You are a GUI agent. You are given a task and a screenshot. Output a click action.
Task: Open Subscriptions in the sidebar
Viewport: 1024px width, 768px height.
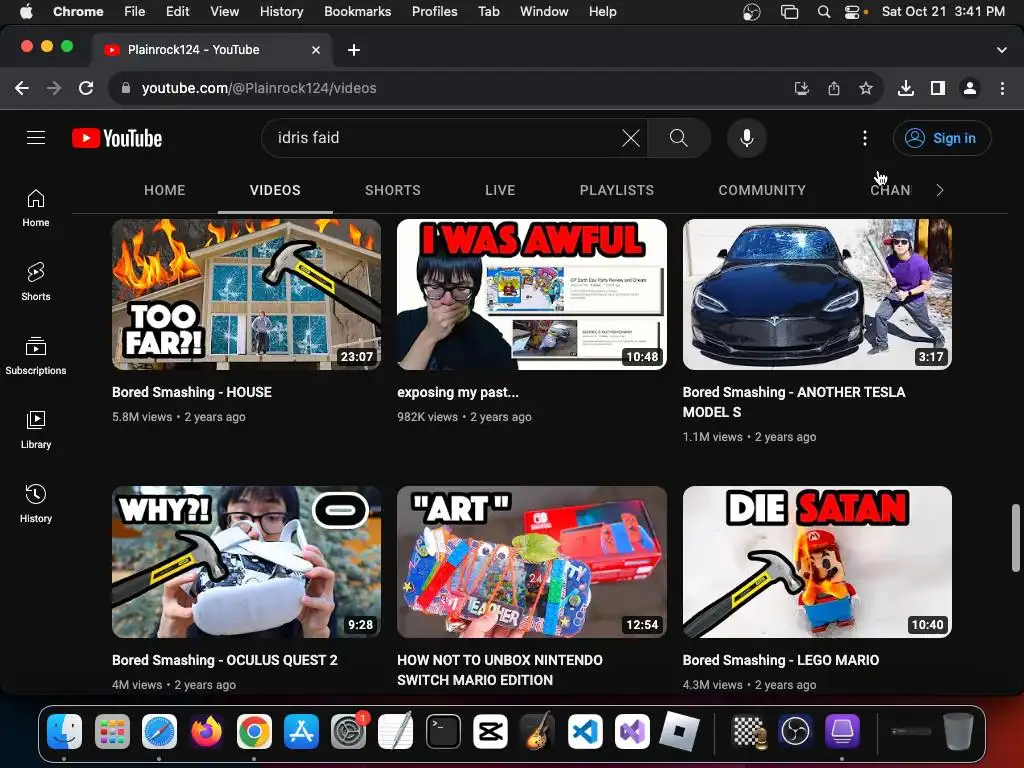point(36,355)
